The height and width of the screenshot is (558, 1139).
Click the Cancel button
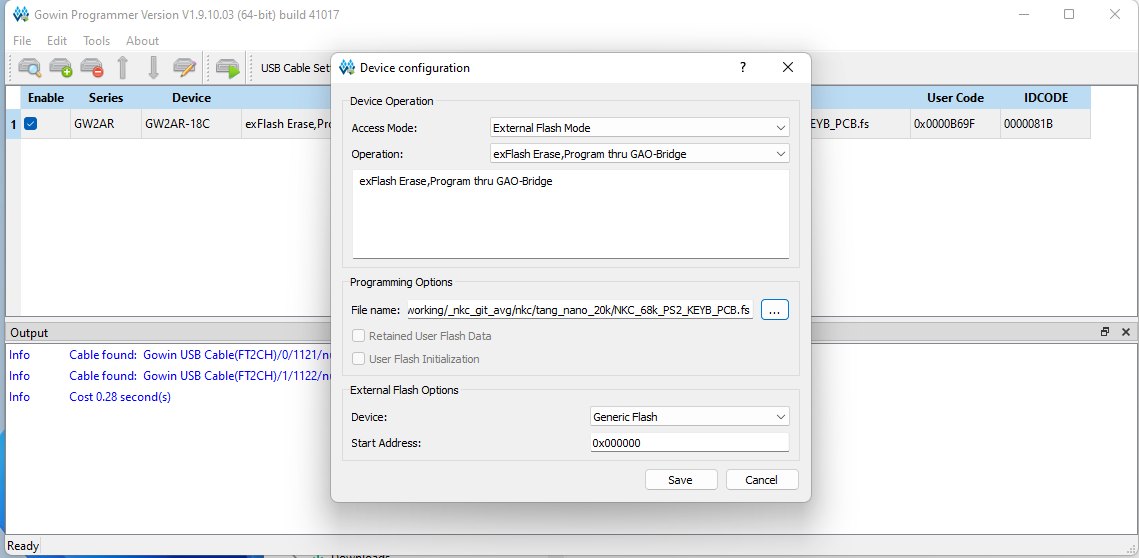tap(761, 480)
